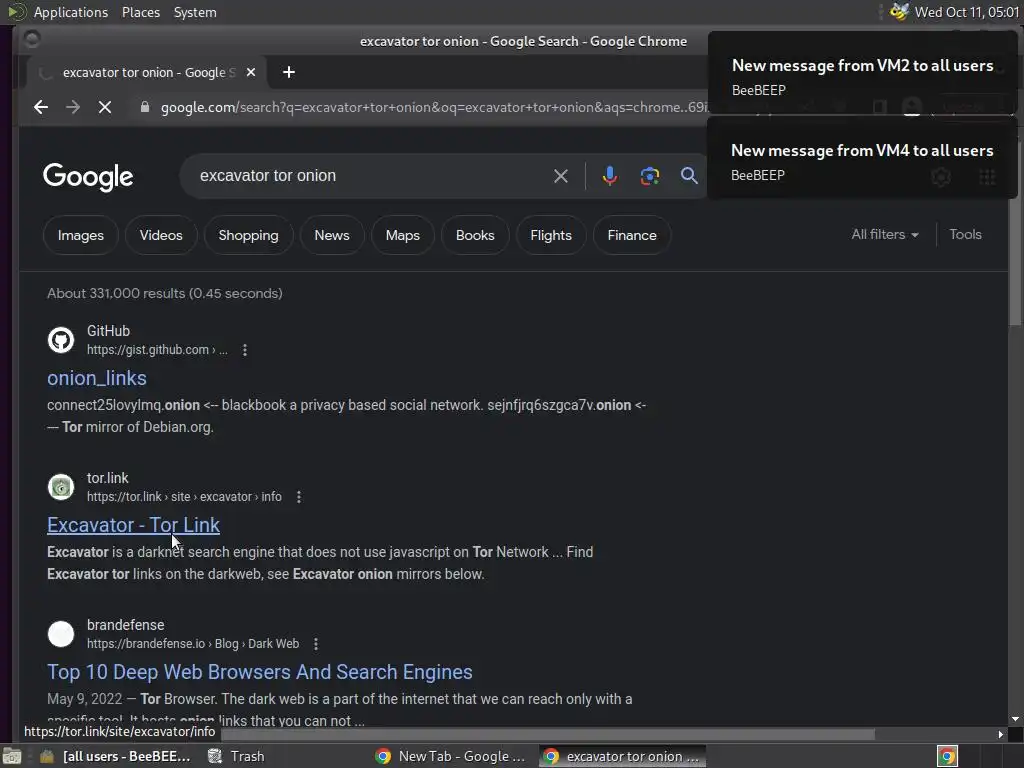Select the Shopping filter chip
This screenshot has height=768, width=1024.
[x=248, y=235]
